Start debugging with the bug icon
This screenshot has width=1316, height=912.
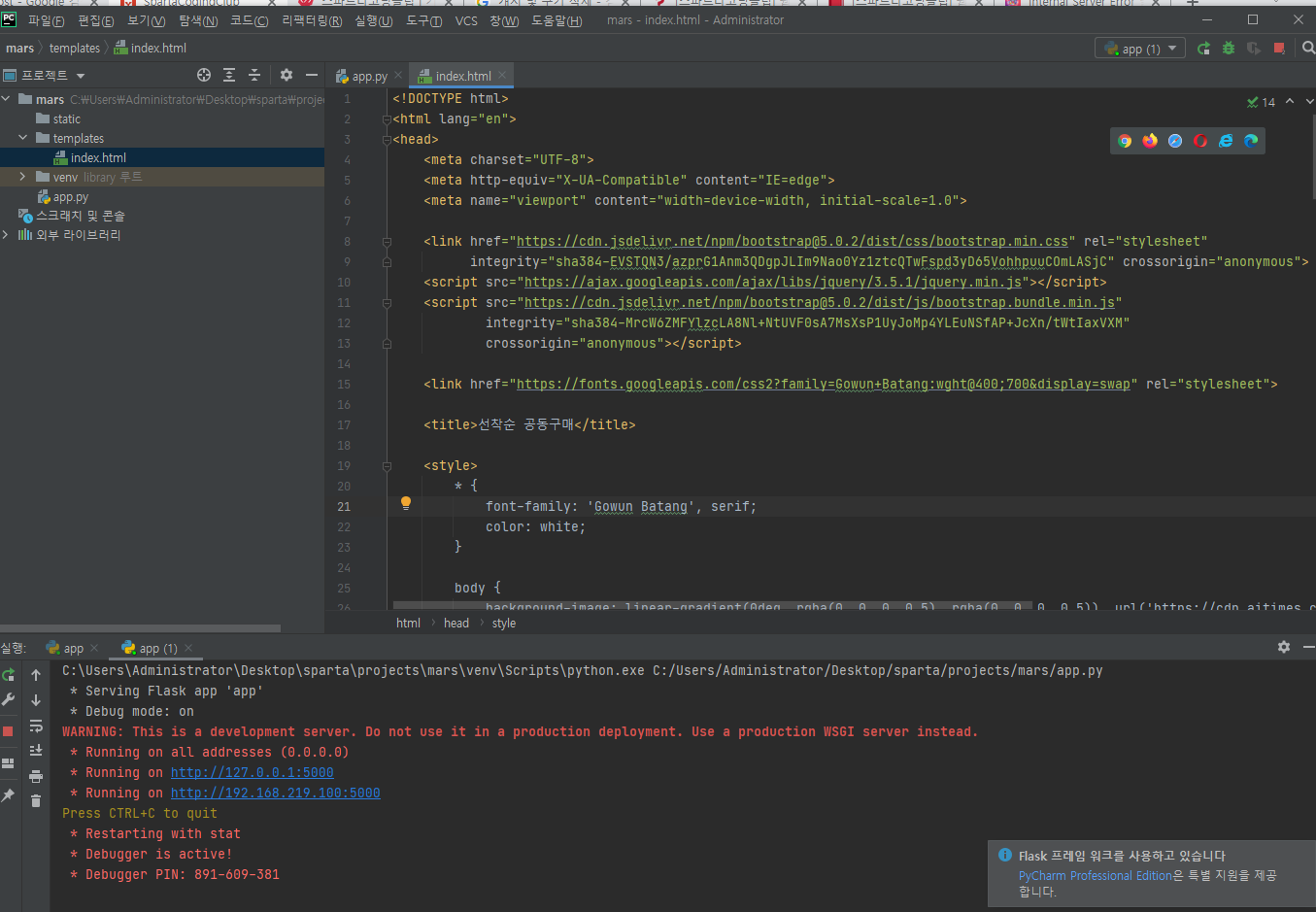[1229, 48]
